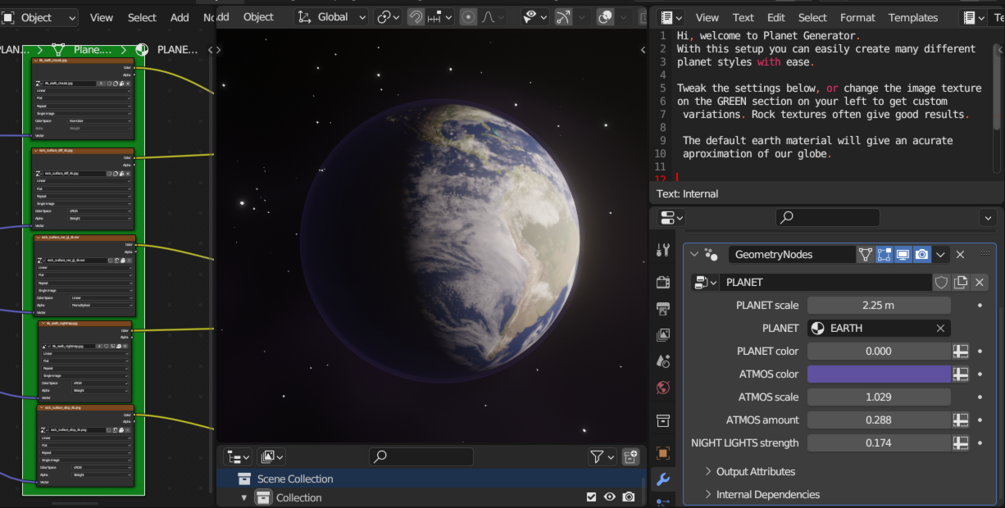Image resolution: width=1005 pixels, height=508 pixels.
Task: Hide the Collection with the eye icon
Action: pos(610,497)
